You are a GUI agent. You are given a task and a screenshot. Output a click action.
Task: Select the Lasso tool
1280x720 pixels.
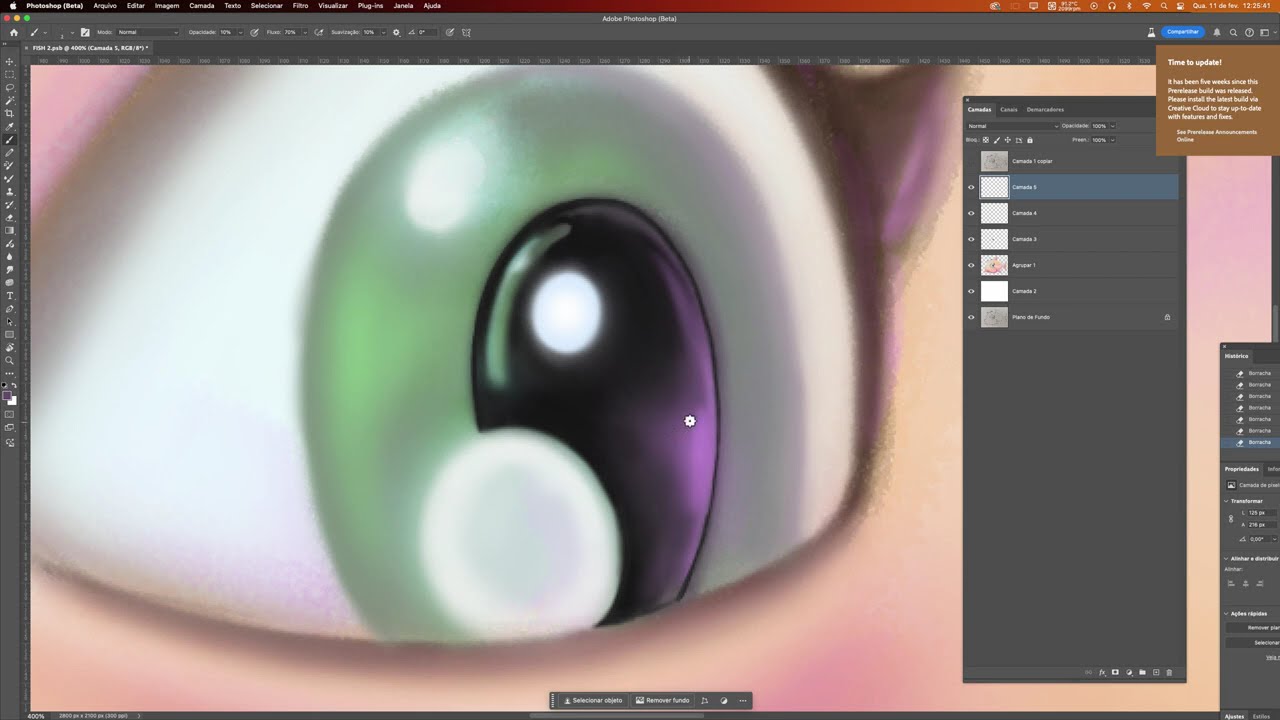click(10, 88)
